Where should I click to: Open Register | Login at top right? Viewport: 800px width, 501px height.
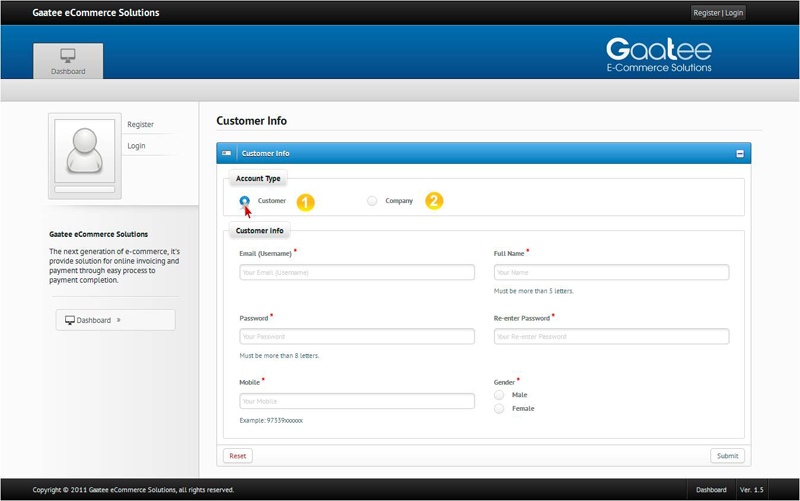click(x=718, y=13)
